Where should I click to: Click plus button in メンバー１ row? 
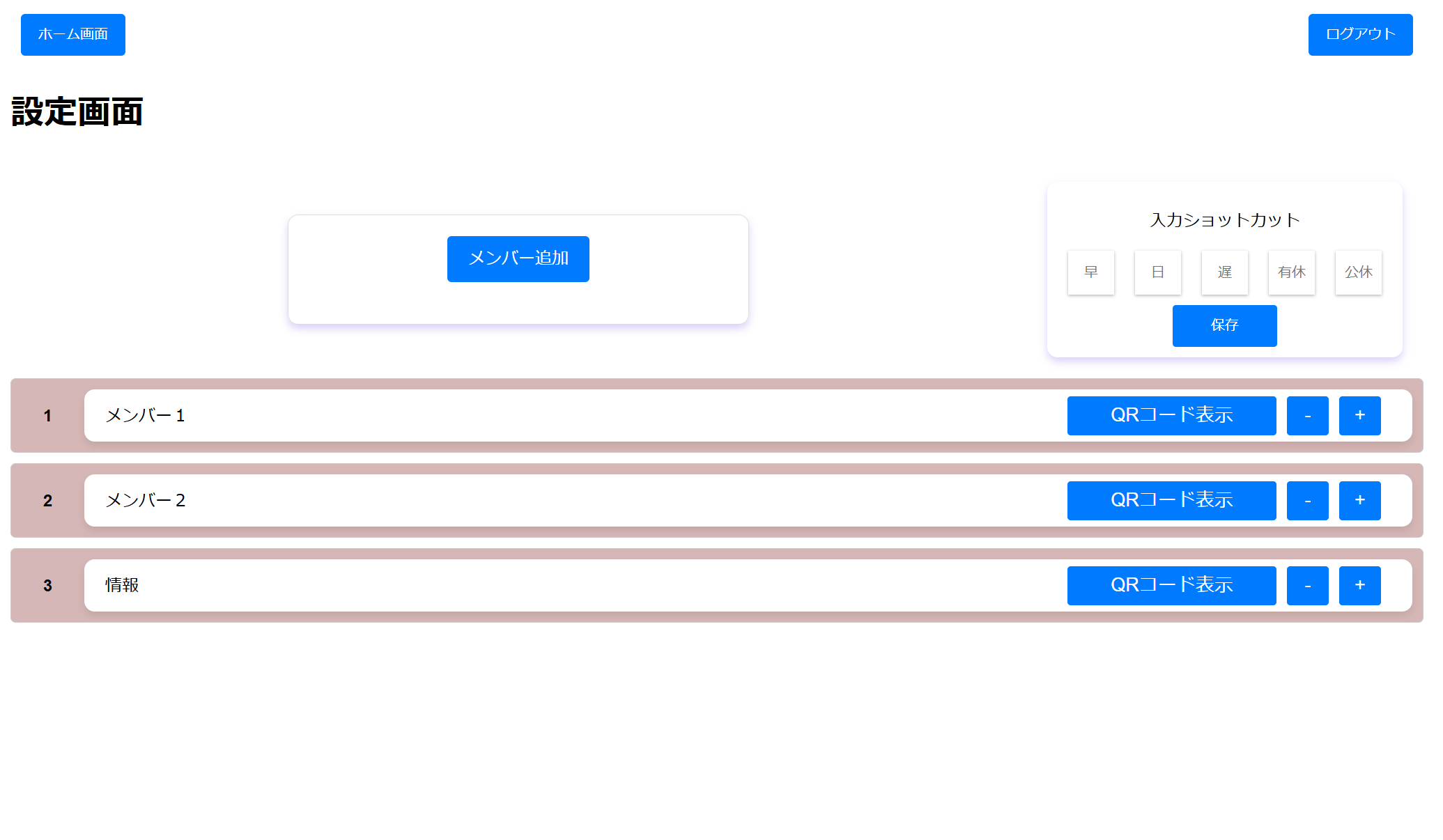[x=1359, y=416]
